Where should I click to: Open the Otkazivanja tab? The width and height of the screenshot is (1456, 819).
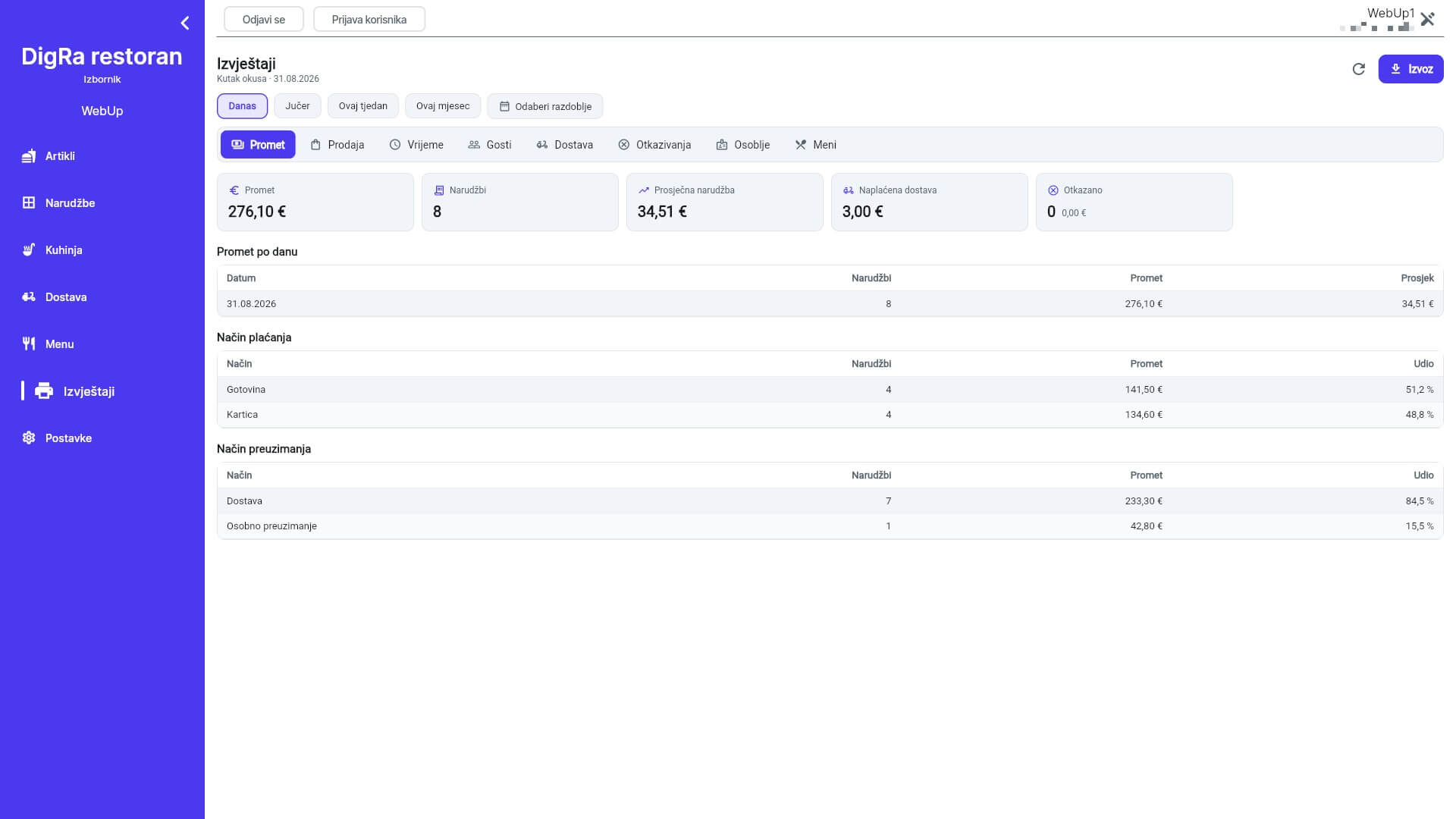tap(654, 145)
